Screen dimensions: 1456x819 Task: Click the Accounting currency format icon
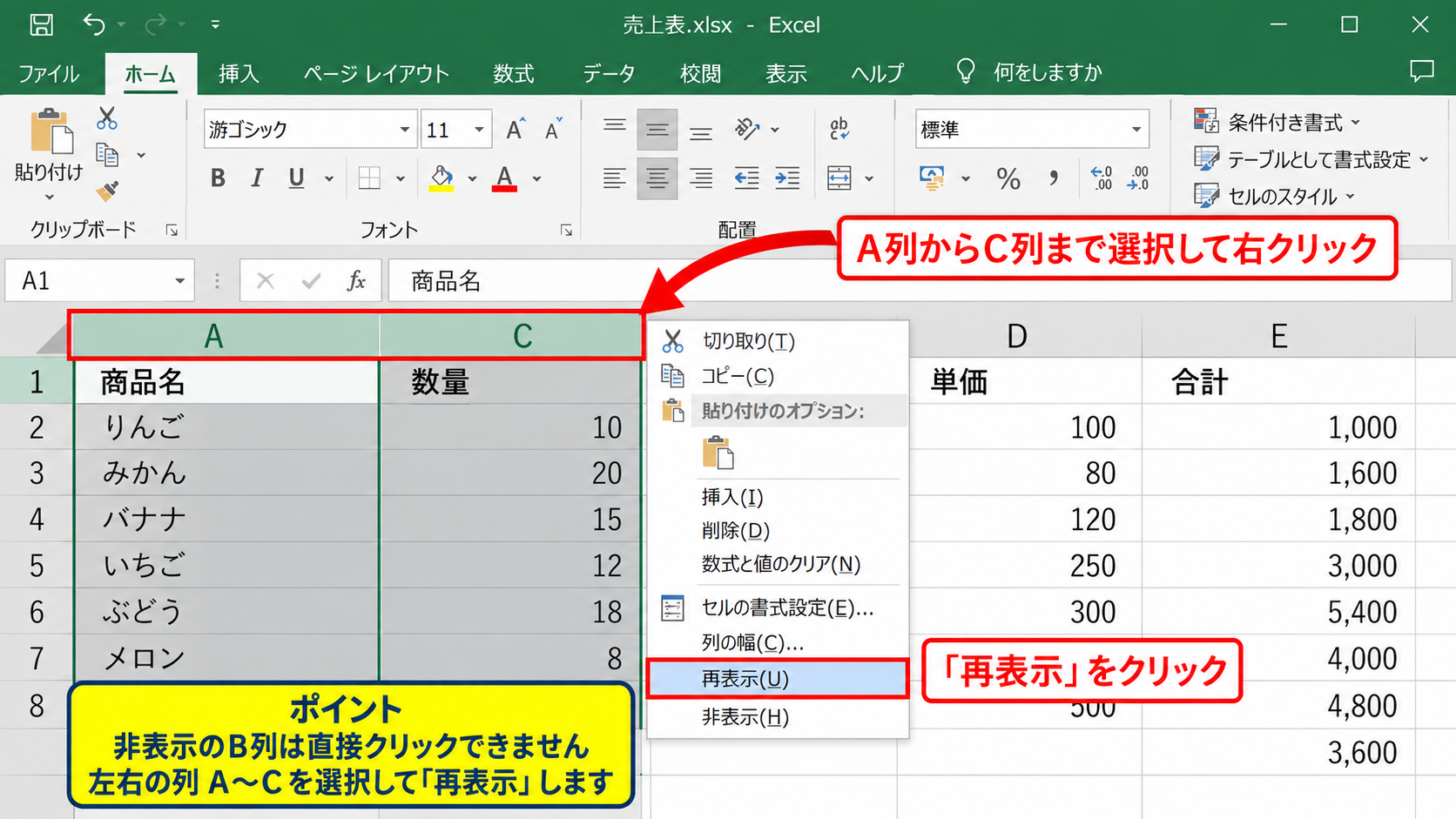(x=932, y=178)
